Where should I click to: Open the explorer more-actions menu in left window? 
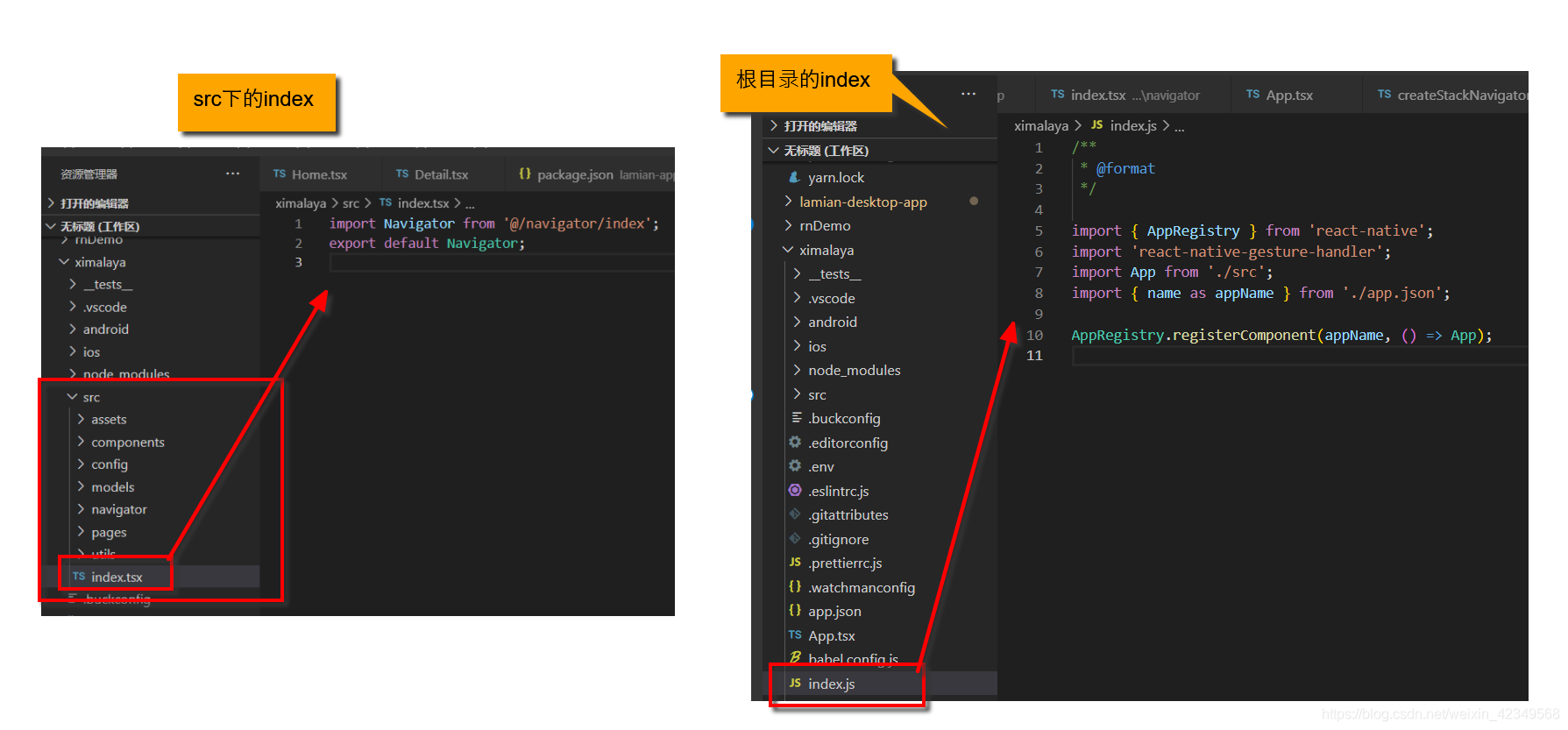232,174
